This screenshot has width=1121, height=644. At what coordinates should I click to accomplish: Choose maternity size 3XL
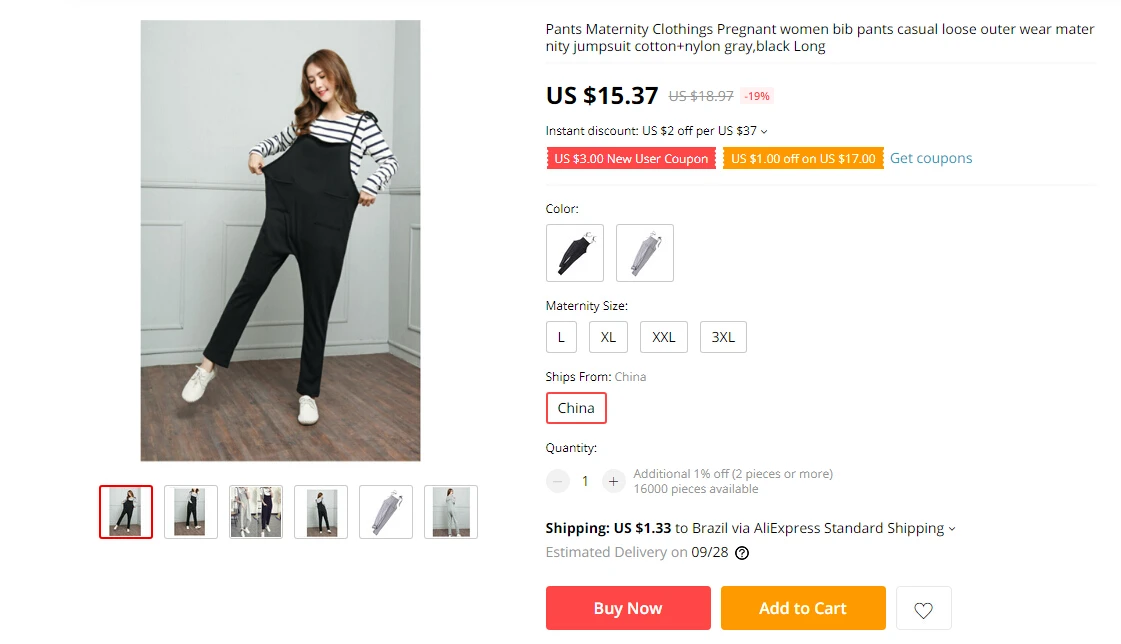tap(723, 337)
